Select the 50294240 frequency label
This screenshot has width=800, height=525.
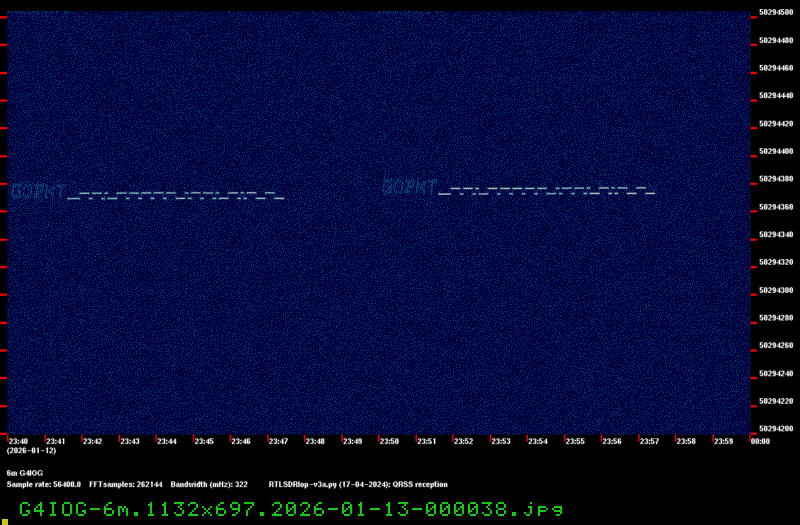coord(776,373)
